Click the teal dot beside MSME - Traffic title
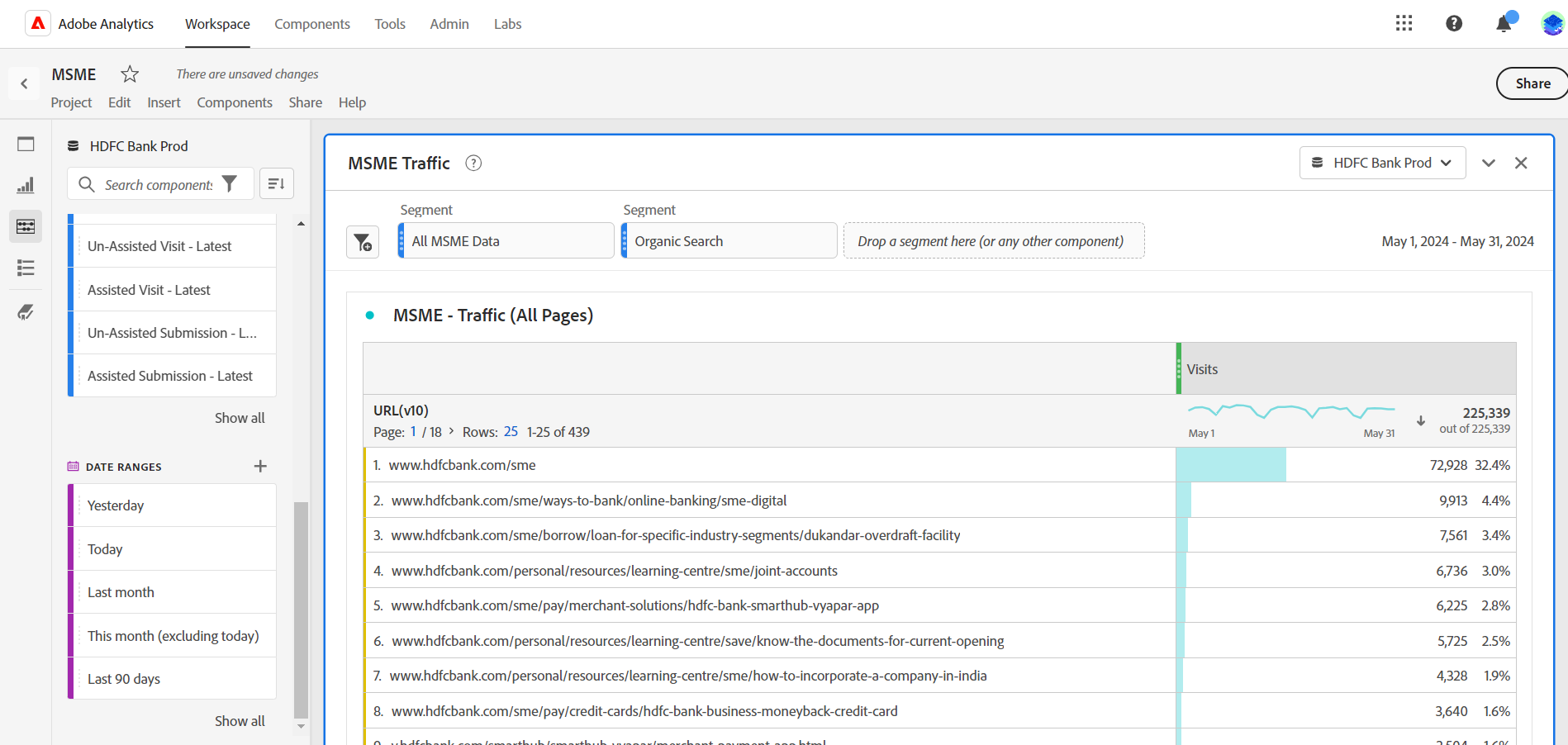Viewport: 1568px width, 745px height. (370, 316)
